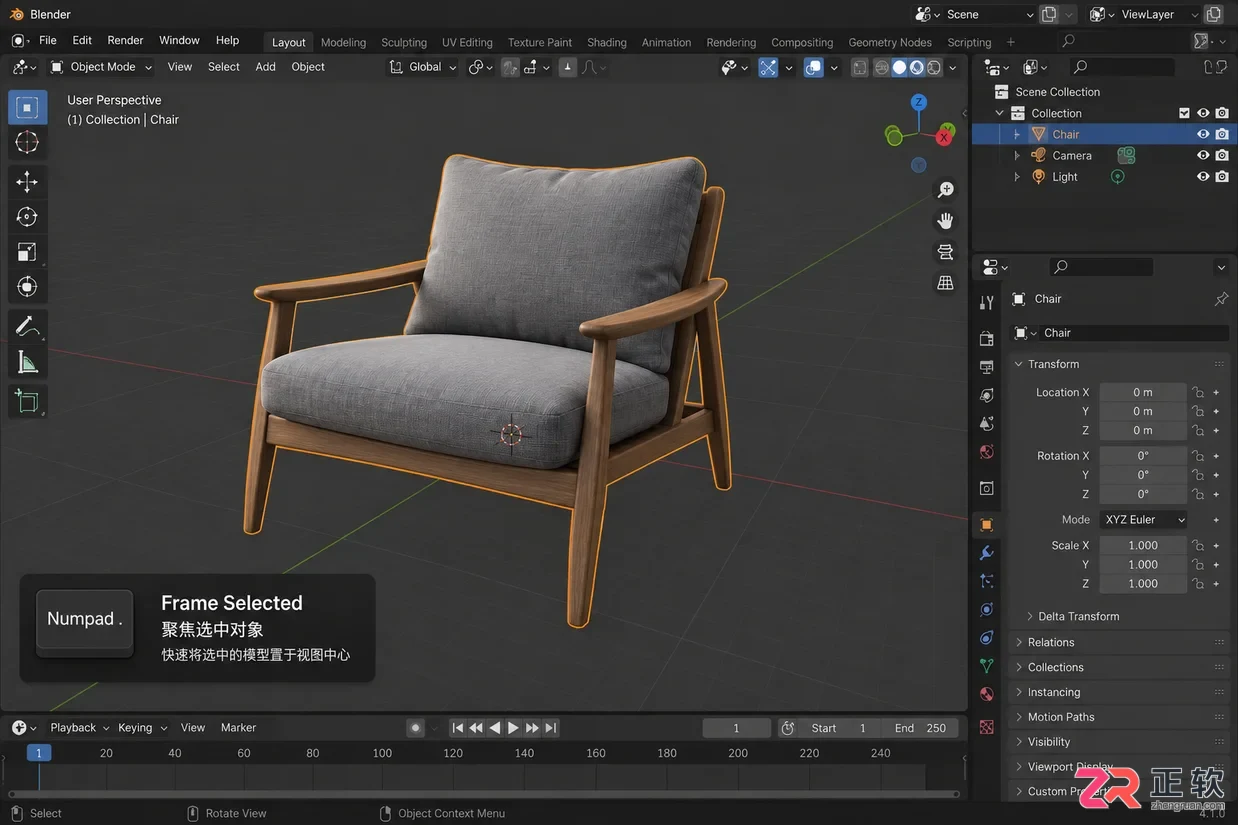The height and width of the screenshot is (825, 1238).
Task: Select the Select Box tool
Action: [x=27, y=107]
